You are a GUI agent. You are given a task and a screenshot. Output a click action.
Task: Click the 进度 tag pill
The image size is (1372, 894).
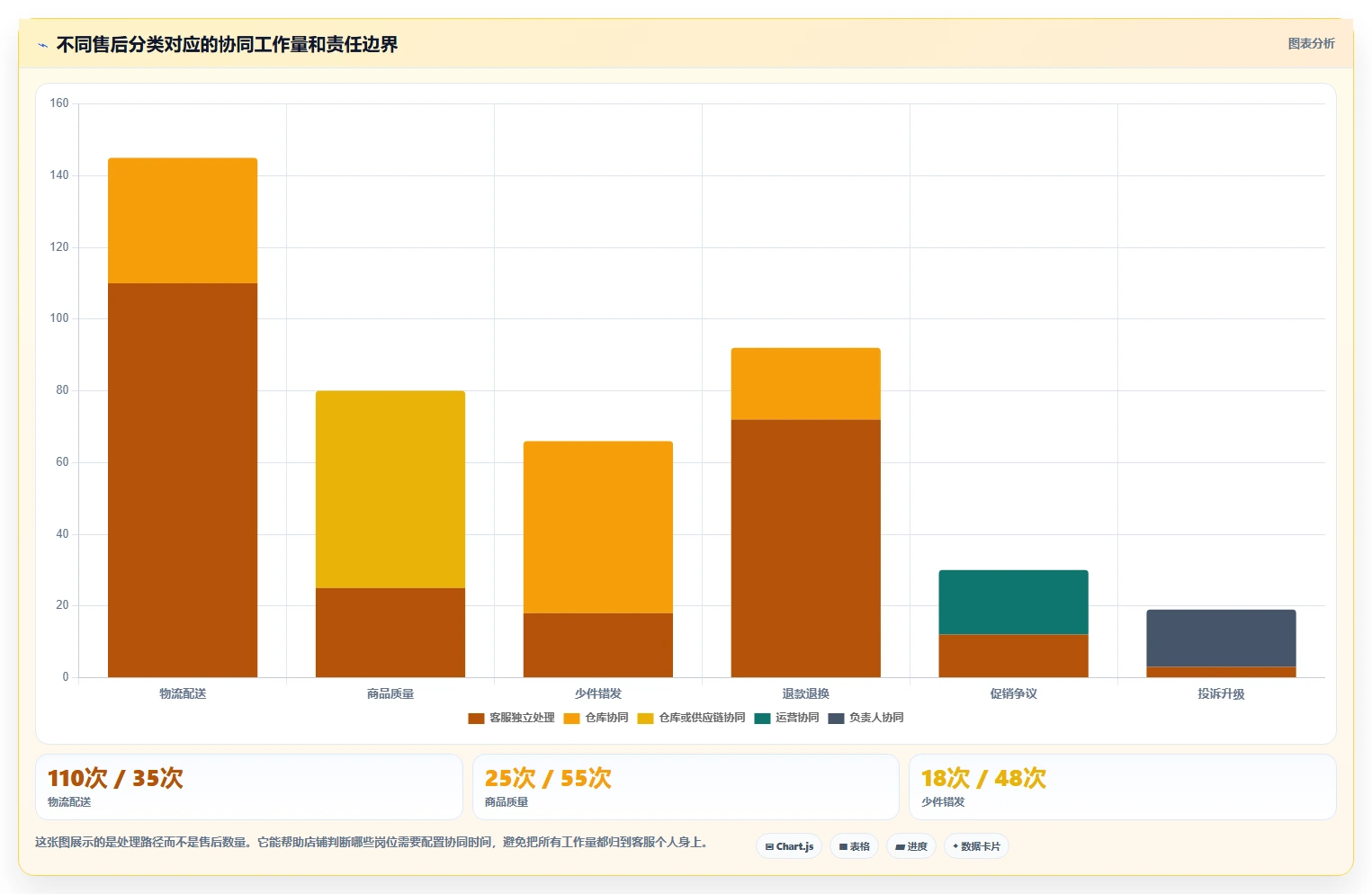(911, 846)
